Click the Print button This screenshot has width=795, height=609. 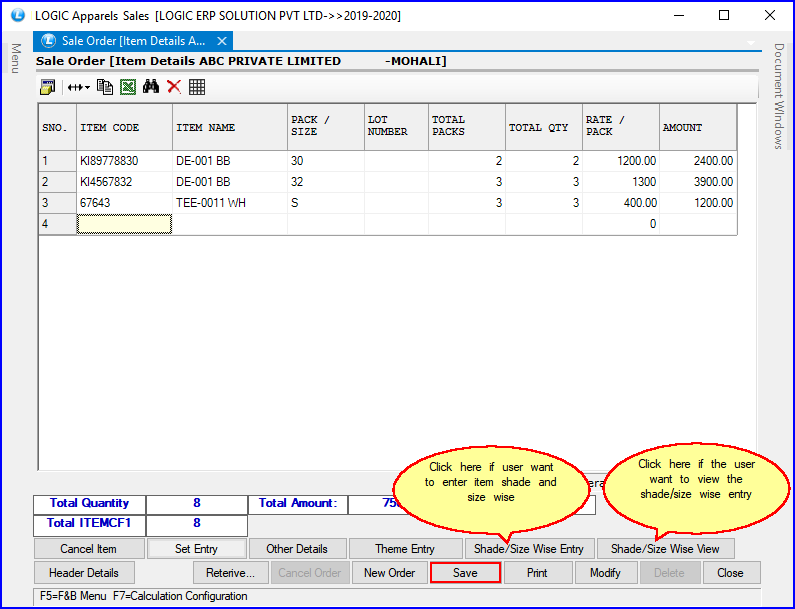(x=537, y=572)
